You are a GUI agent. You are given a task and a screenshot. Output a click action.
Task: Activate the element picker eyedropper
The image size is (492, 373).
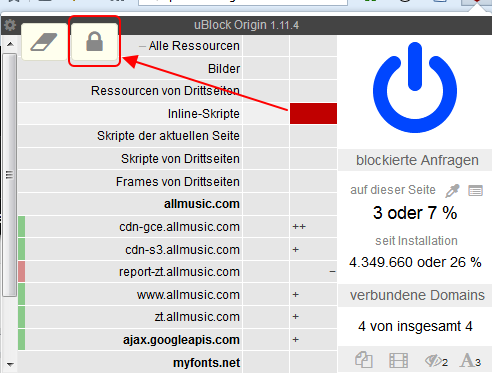coord(452,191)
